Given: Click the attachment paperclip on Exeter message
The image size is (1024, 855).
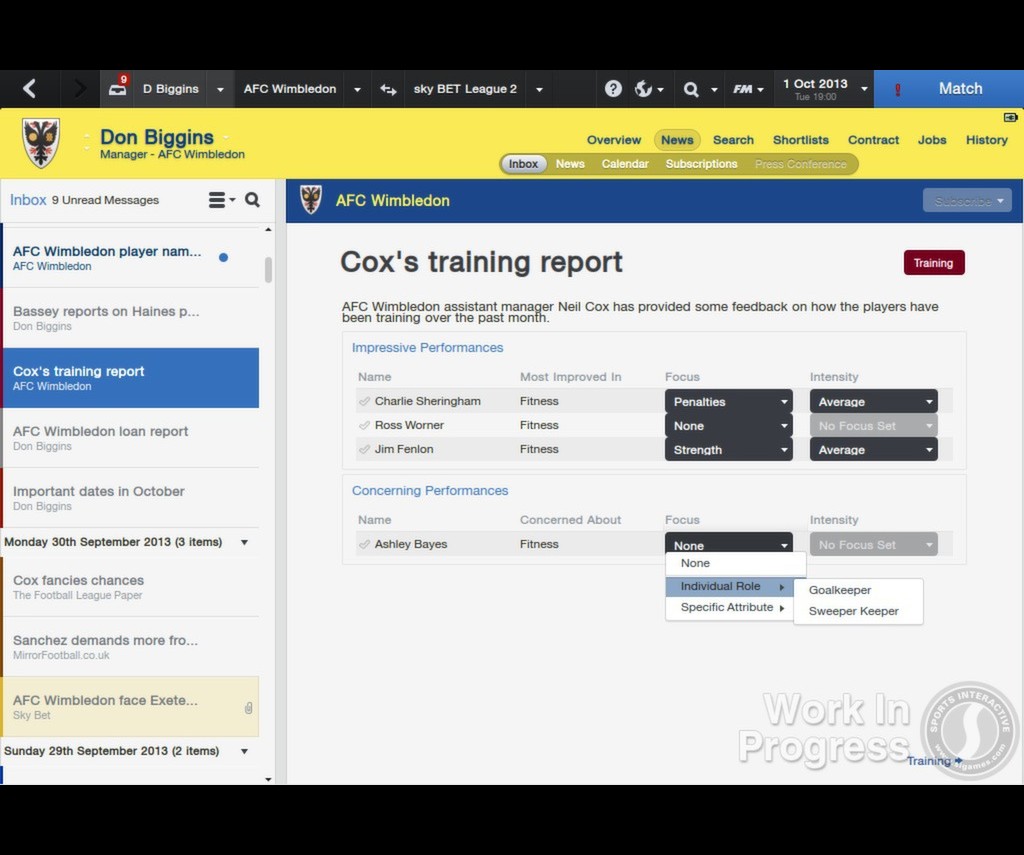Looking at the screenshot, I should [x=249, y=707].
